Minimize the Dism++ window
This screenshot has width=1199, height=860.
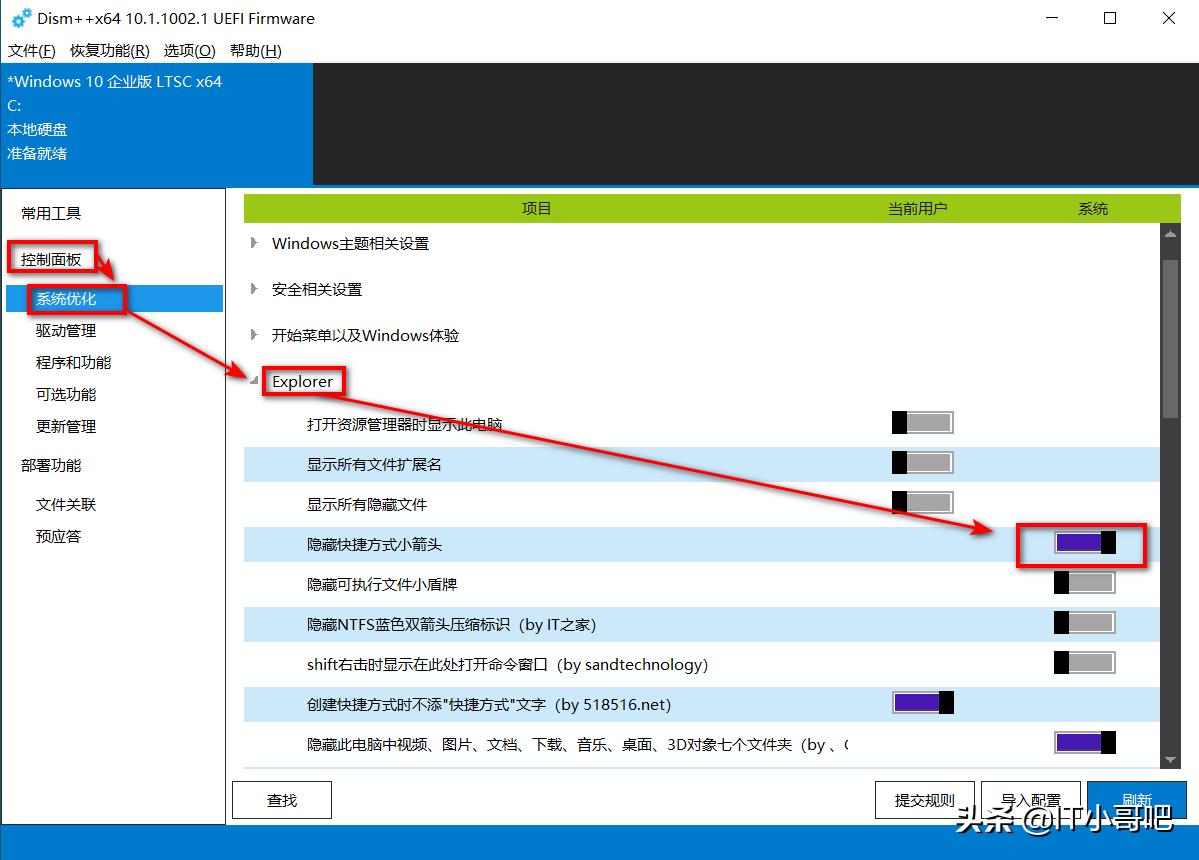1052,18
